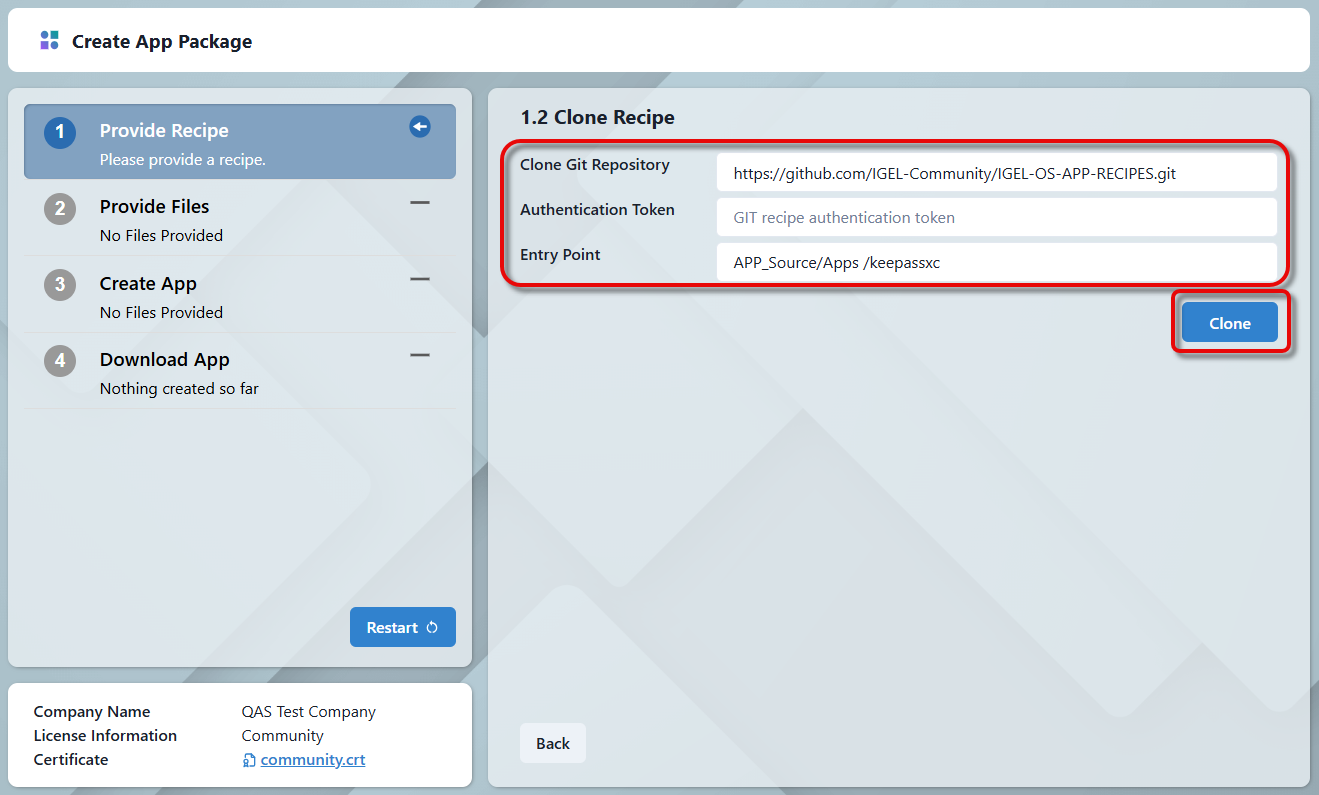Expand the Provide Files step dash
This screenshot has height=795, width=1319.
point(420,203)
